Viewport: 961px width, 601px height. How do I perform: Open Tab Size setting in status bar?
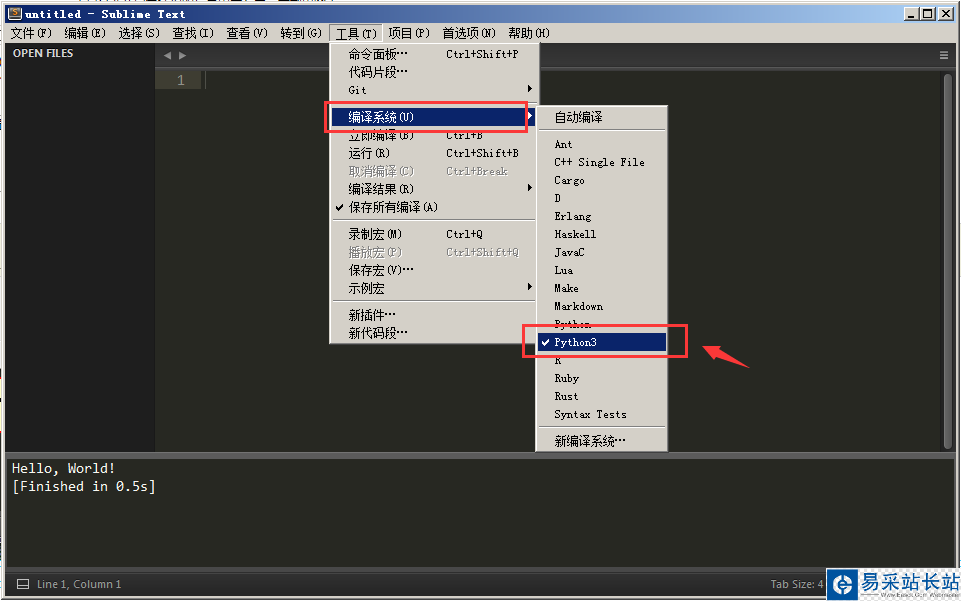tap(797, 584)
